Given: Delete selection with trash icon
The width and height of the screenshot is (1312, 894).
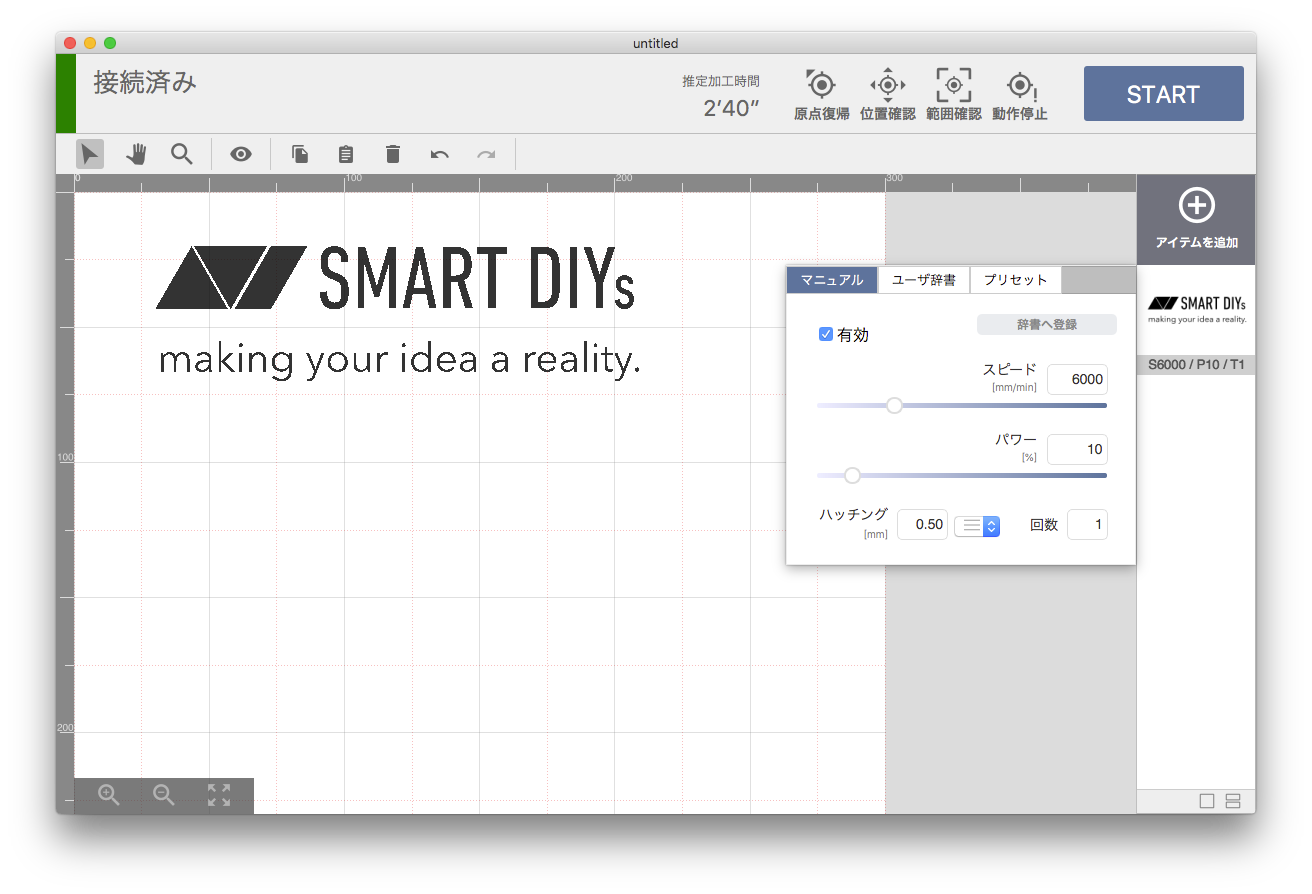Looking at the screenshot, I should coord(393,154).
